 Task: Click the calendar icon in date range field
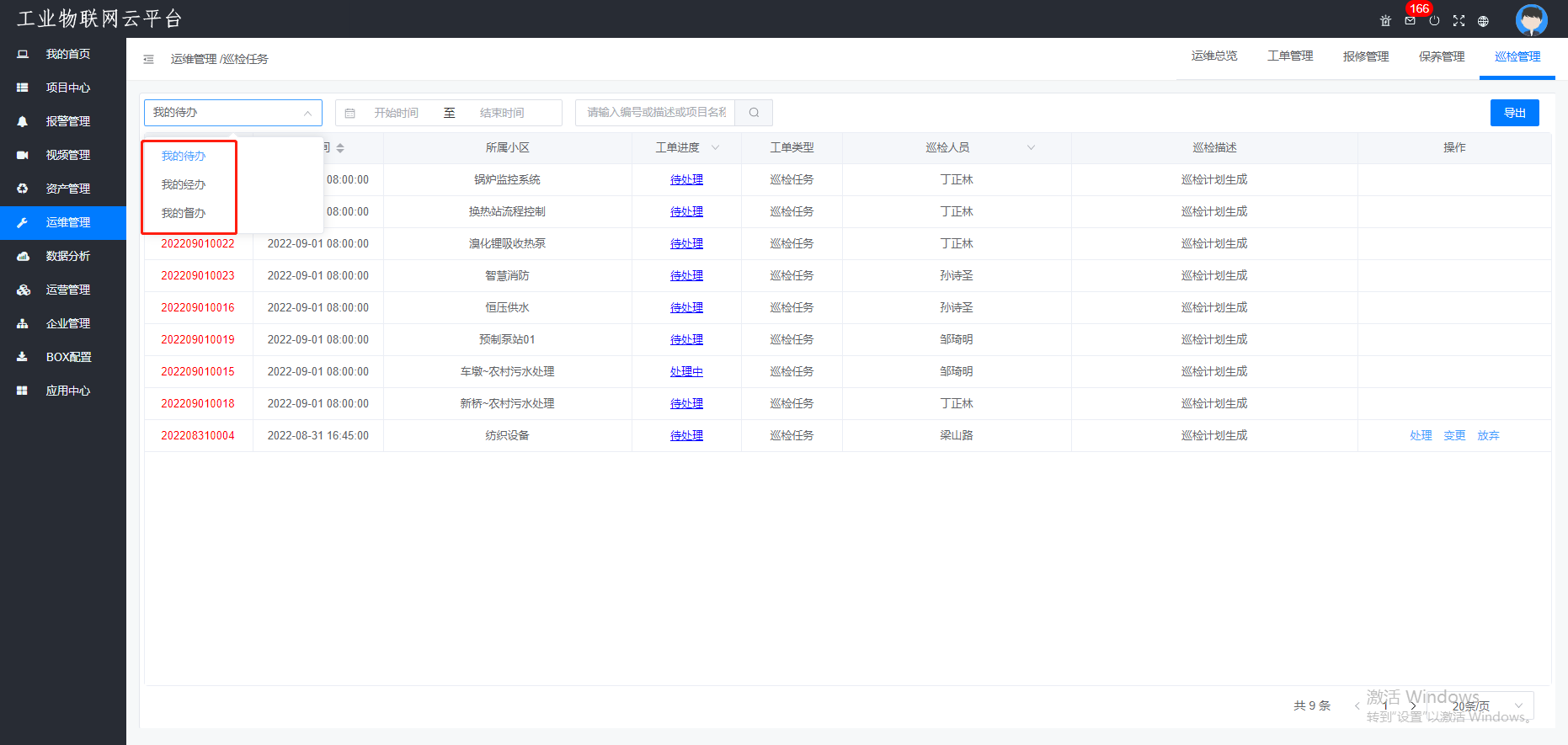[350, 113]
